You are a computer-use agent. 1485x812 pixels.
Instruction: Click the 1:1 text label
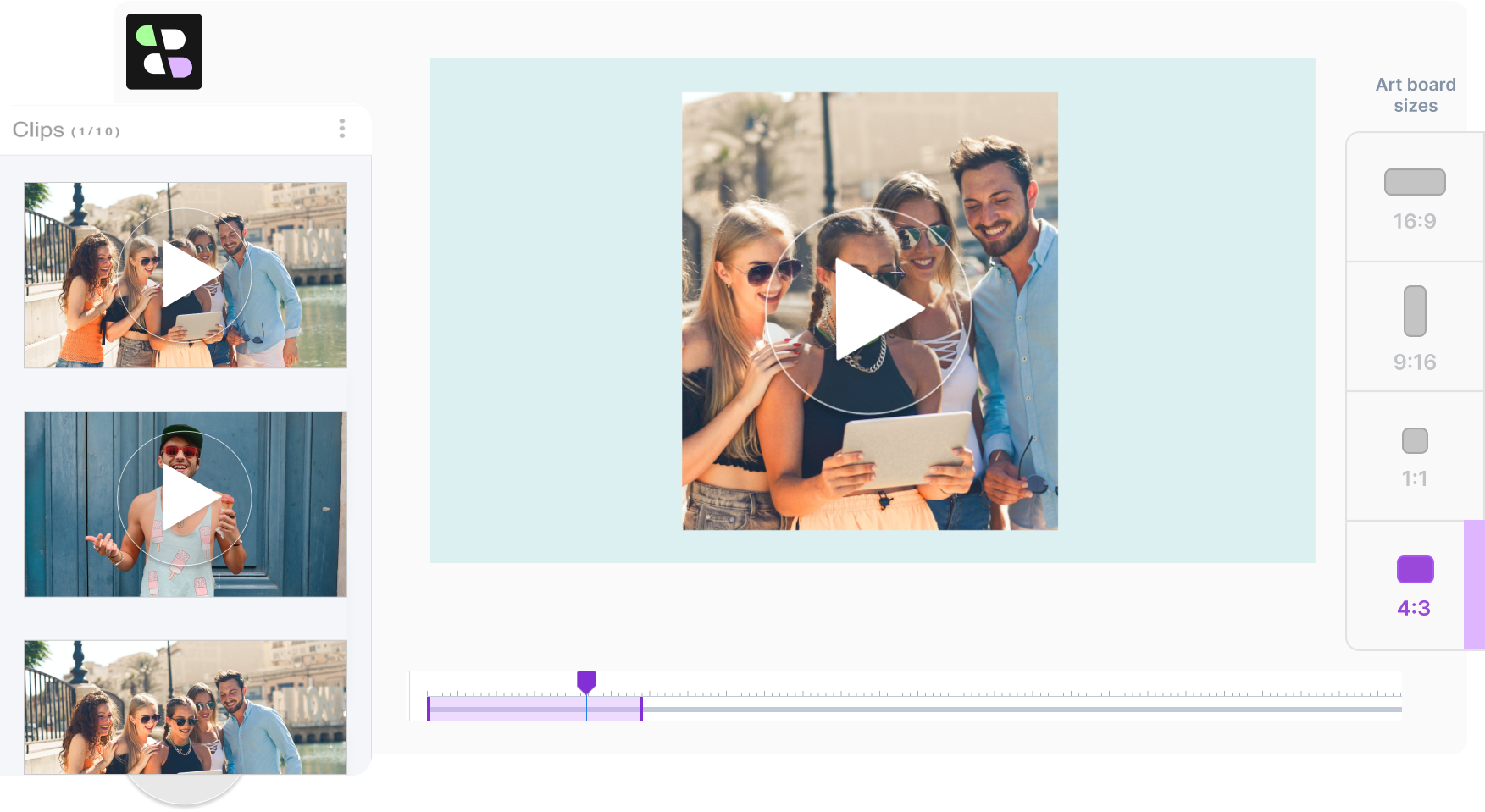[x=1414, y=479]
